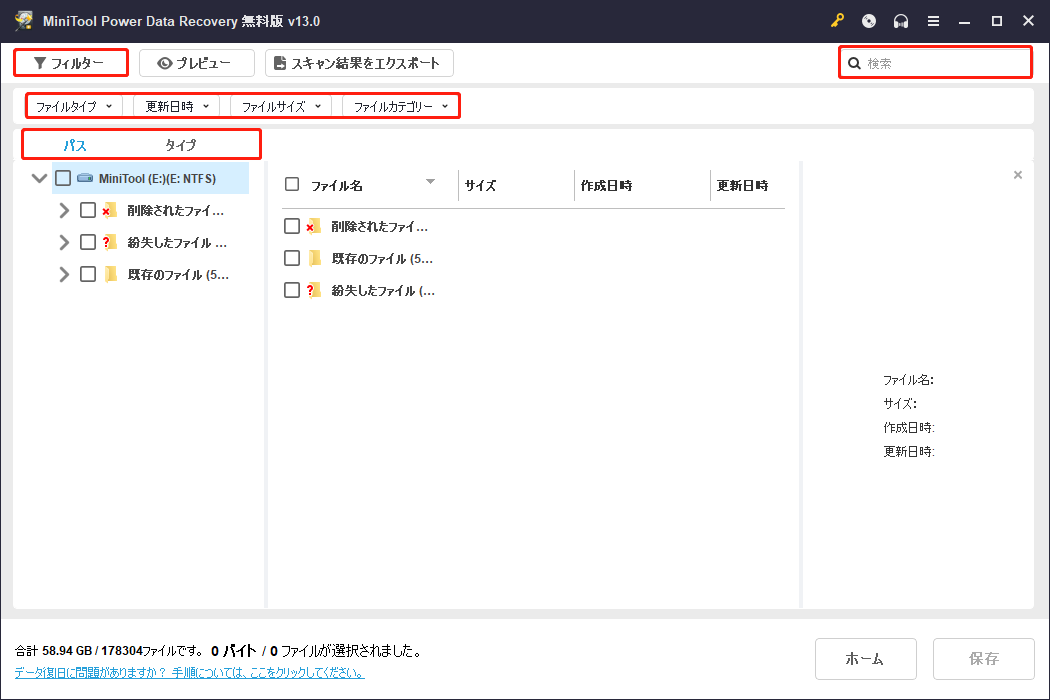1050x700 pixels.
Task: Click the サイズ column header
Action: click(480, 186)
